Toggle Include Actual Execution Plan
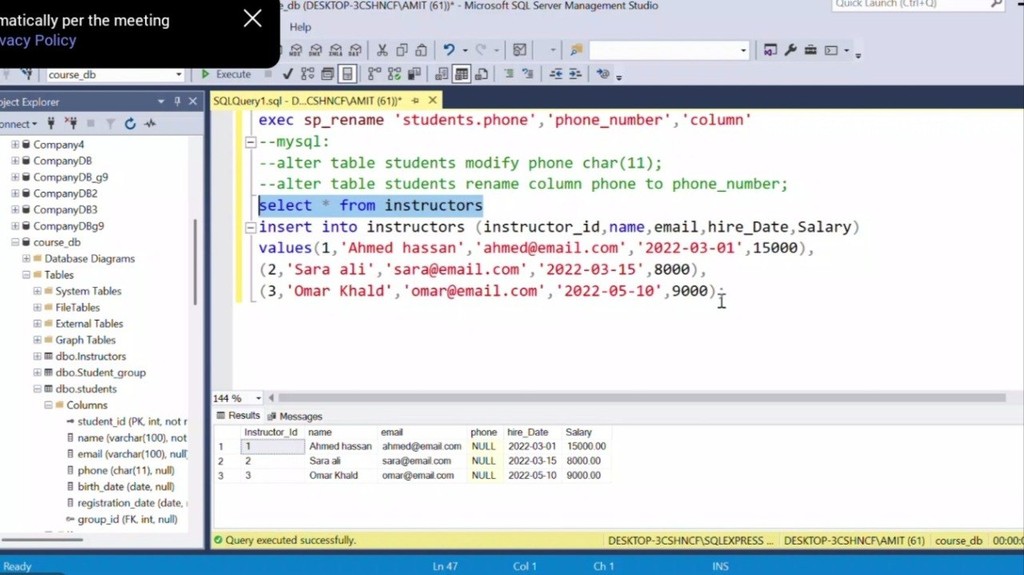Viewport: 1024px width, 575px height. pos(374,74)
